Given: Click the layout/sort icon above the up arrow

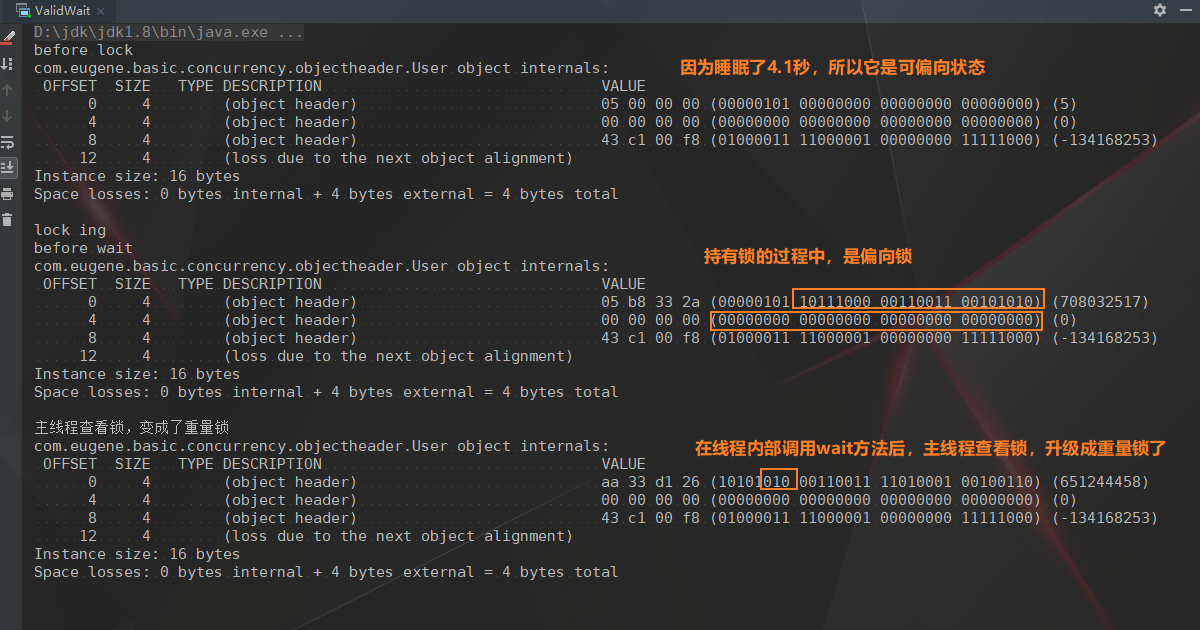Looking at the screenshot, I should coord(8,64).
